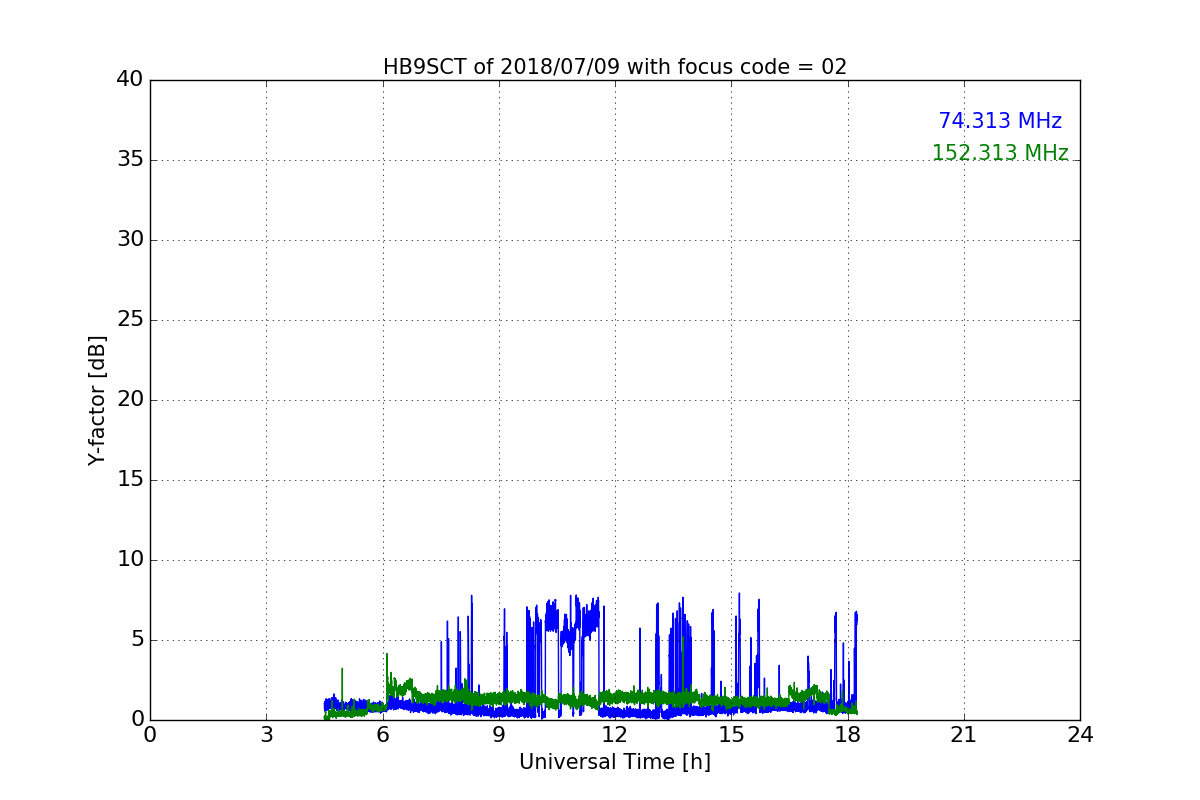Click y-axis tick label 30
This screenshot has width=1200, height=800.
[130, 240]
